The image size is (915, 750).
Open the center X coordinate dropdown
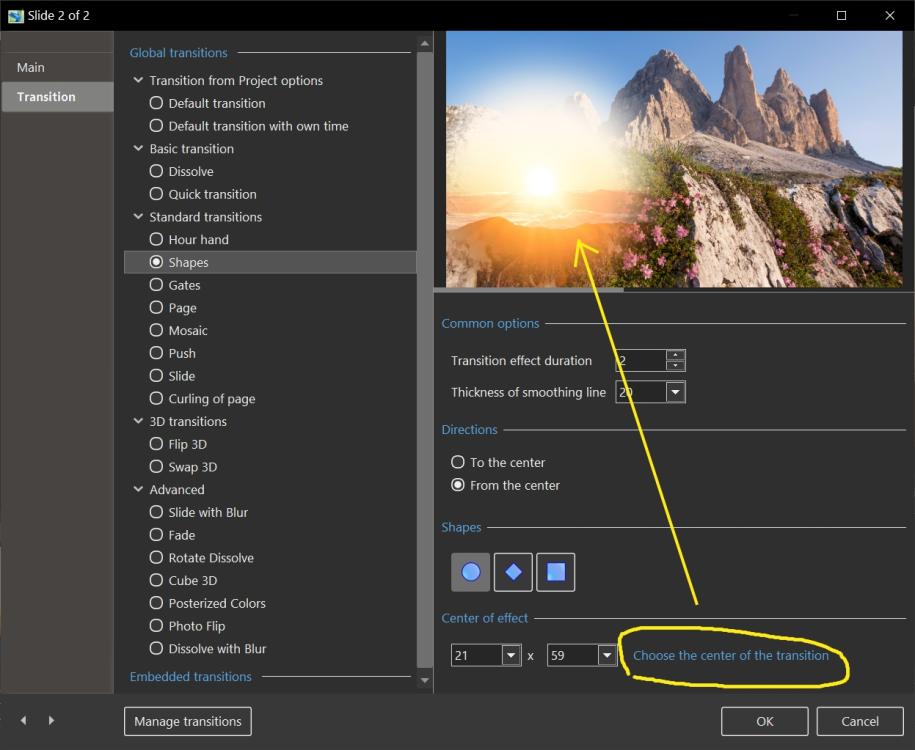(511, 656)
